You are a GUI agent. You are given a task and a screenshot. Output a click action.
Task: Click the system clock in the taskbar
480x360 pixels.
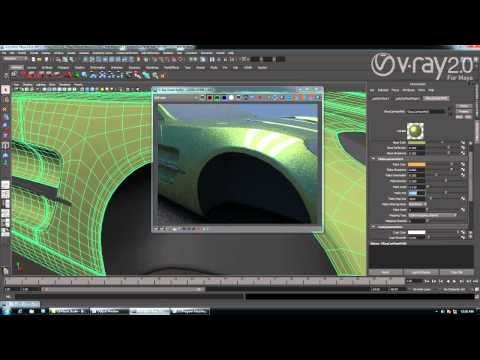(467, 311)
